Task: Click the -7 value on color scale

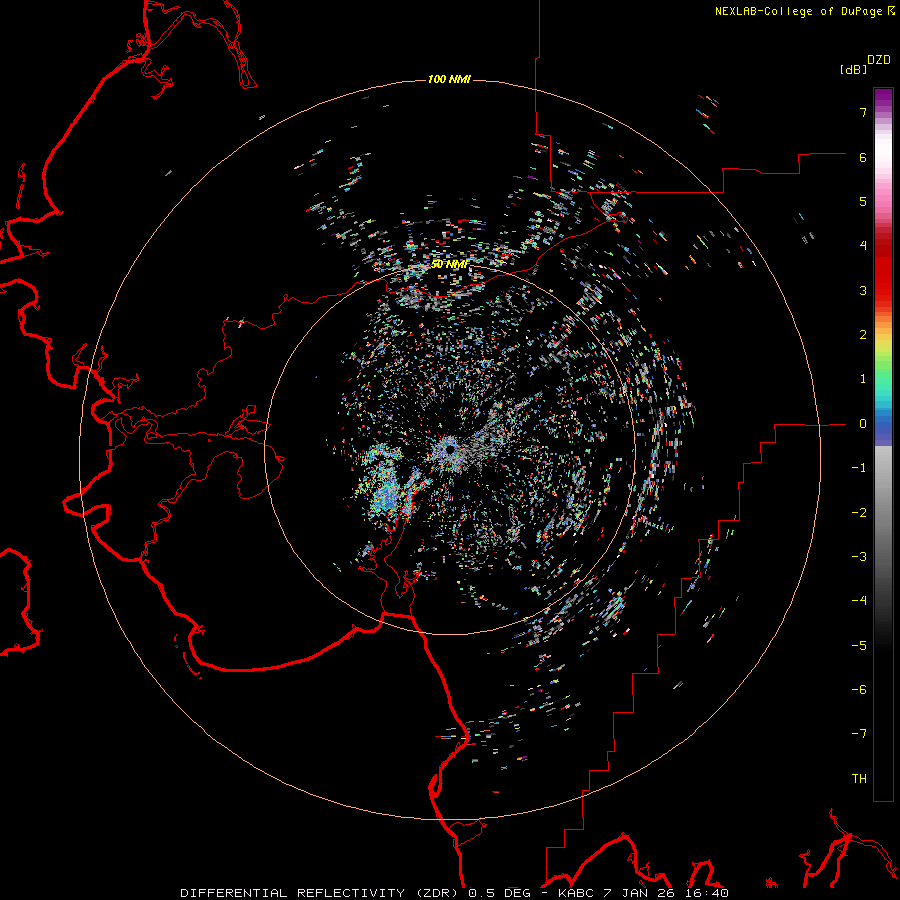Action: coord(859,734)
